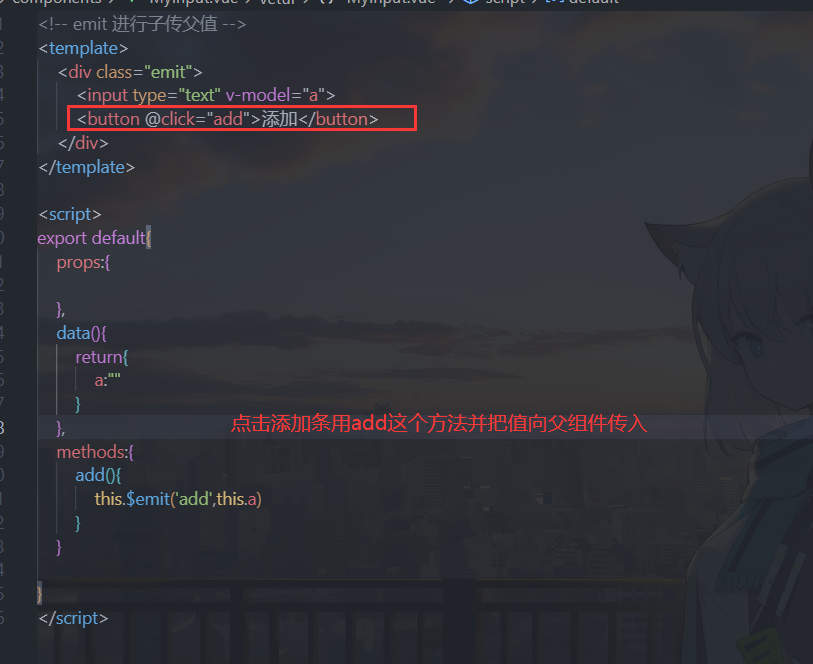
Task: Click the script cube icon in breadcrumb
Action: (471, 2)
